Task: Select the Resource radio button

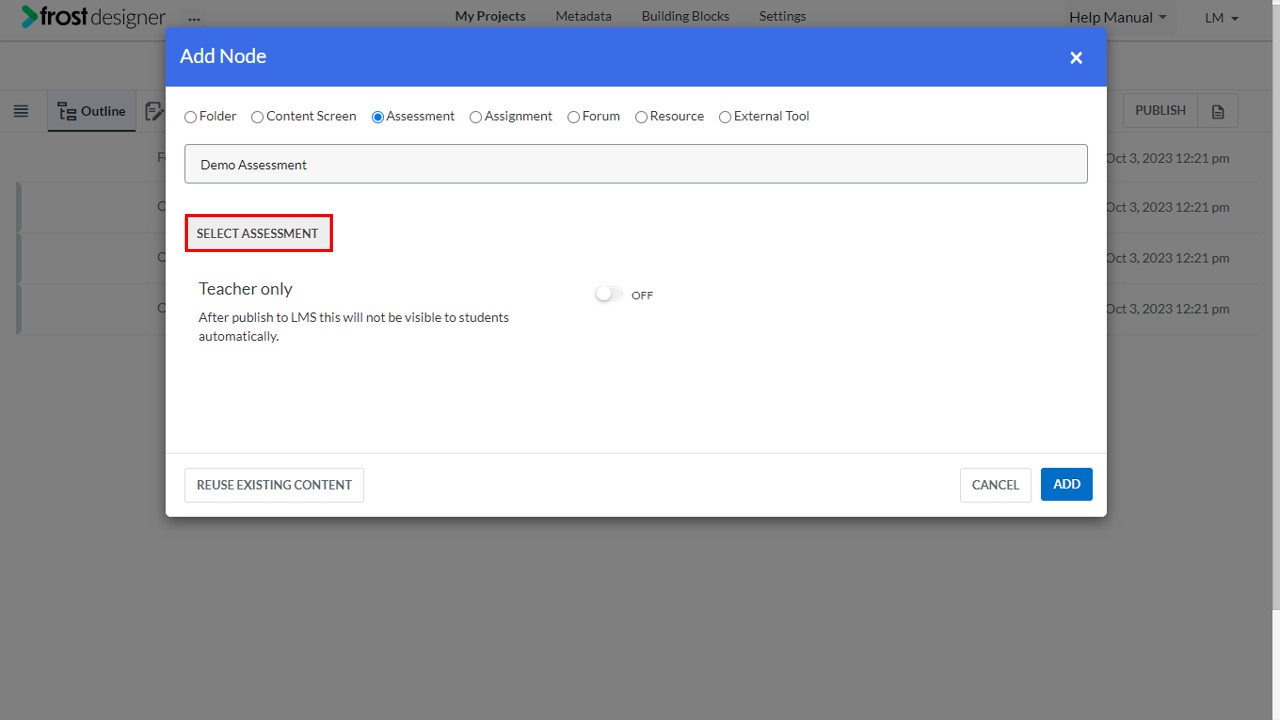Action: pos(641,117)
